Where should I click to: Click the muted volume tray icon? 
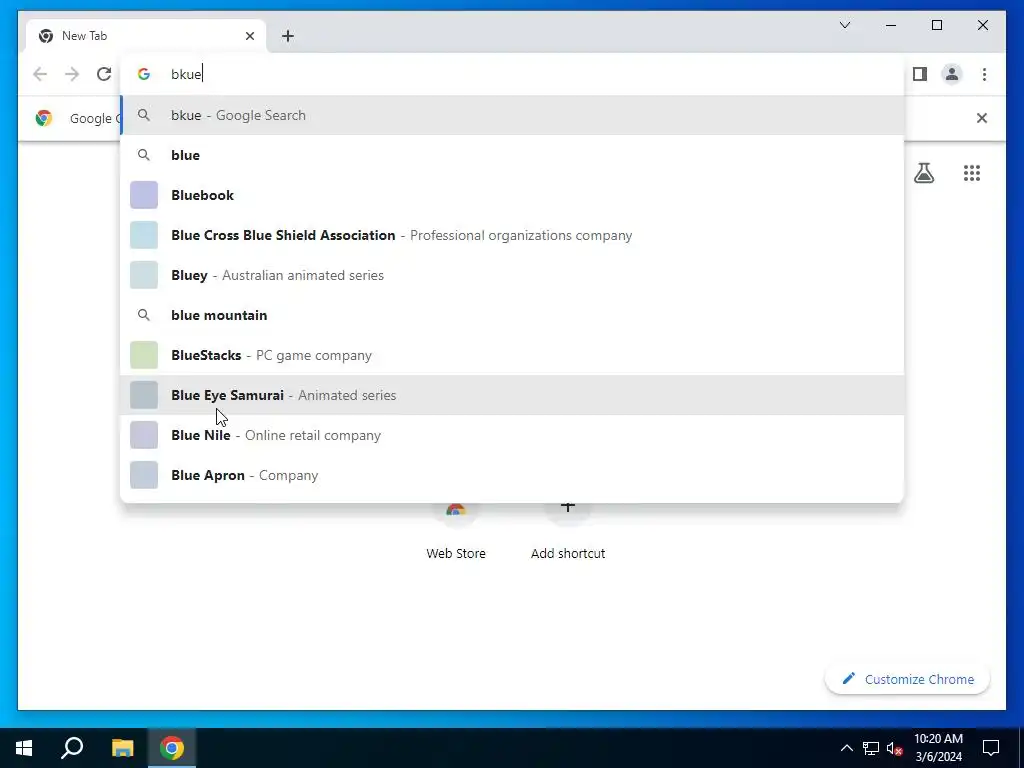(895, 748)
